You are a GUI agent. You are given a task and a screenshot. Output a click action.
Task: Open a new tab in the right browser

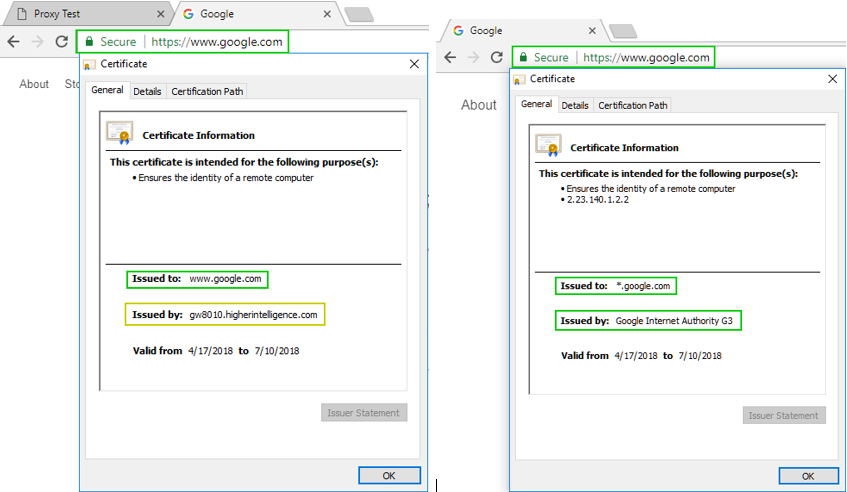pyautogui.click(x=622, y=31)
